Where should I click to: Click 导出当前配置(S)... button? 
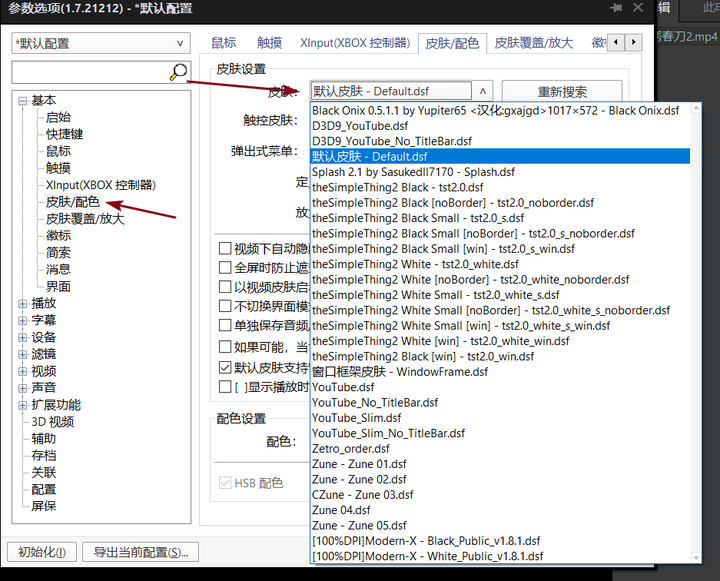(141, 552)
